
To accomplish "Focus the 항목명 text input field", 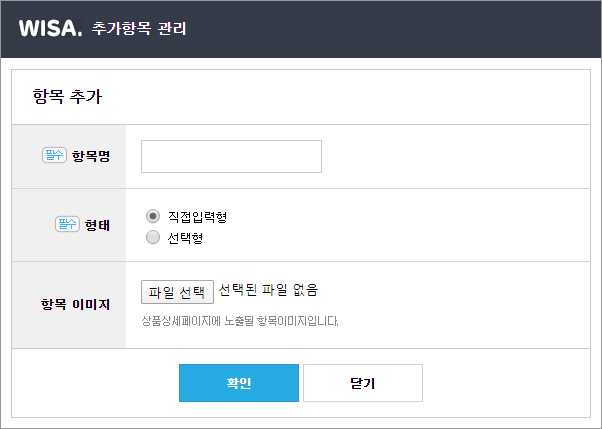I will [232, 156].
